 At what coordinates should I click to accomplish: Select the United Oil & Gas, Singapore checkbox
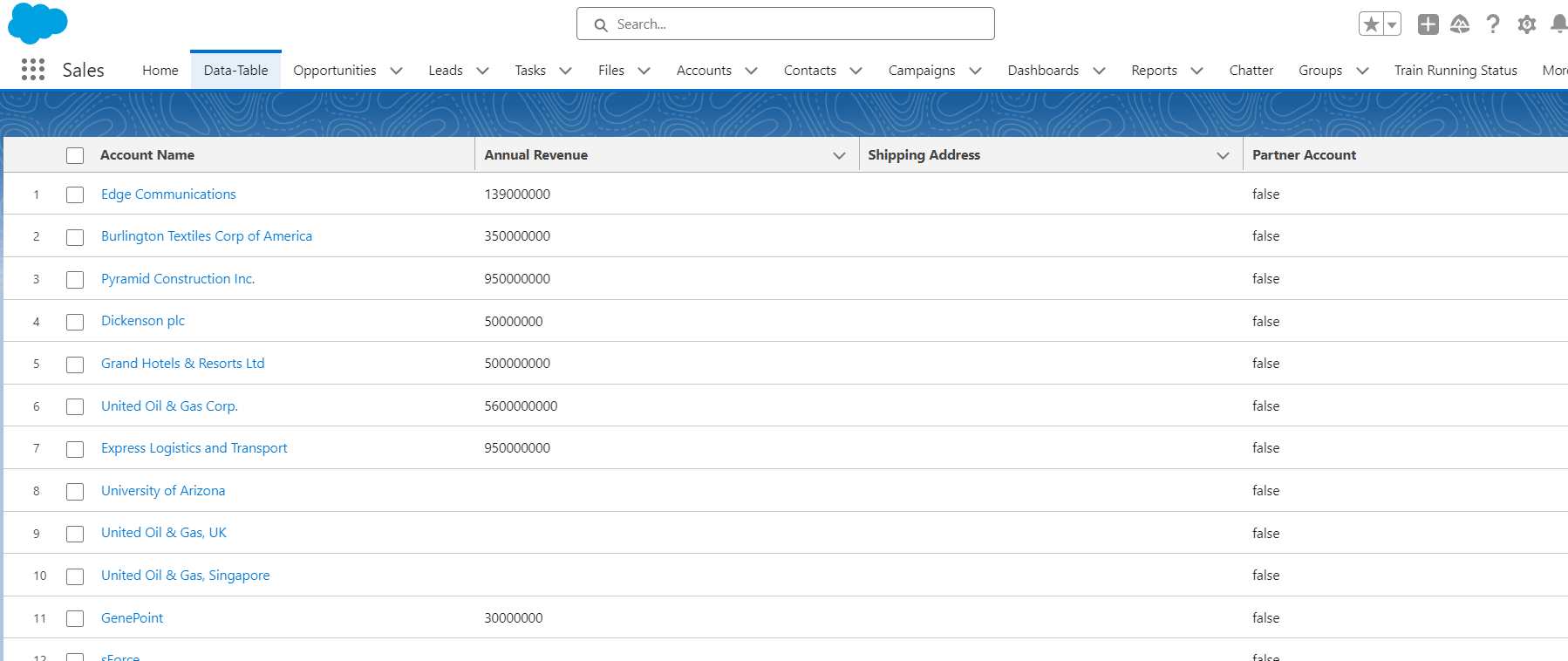(x=75, y=576)
